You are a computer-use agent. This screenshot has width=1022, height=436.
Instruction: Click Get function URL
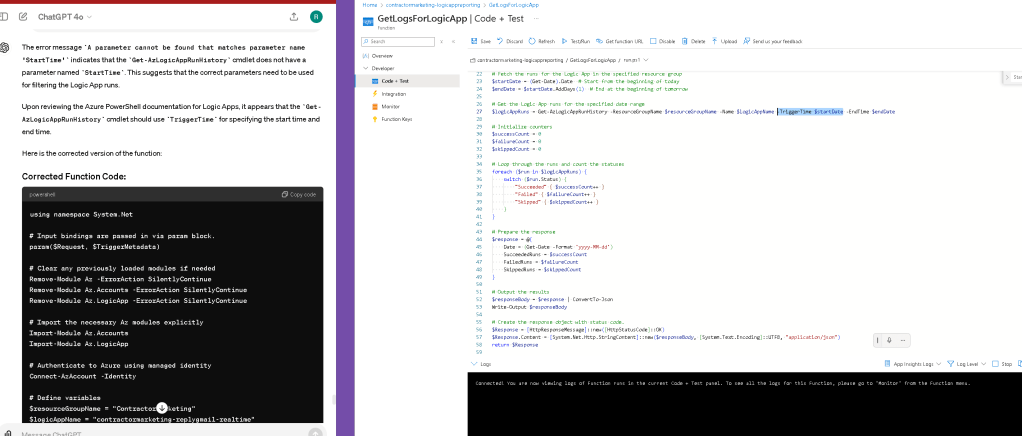620,41
